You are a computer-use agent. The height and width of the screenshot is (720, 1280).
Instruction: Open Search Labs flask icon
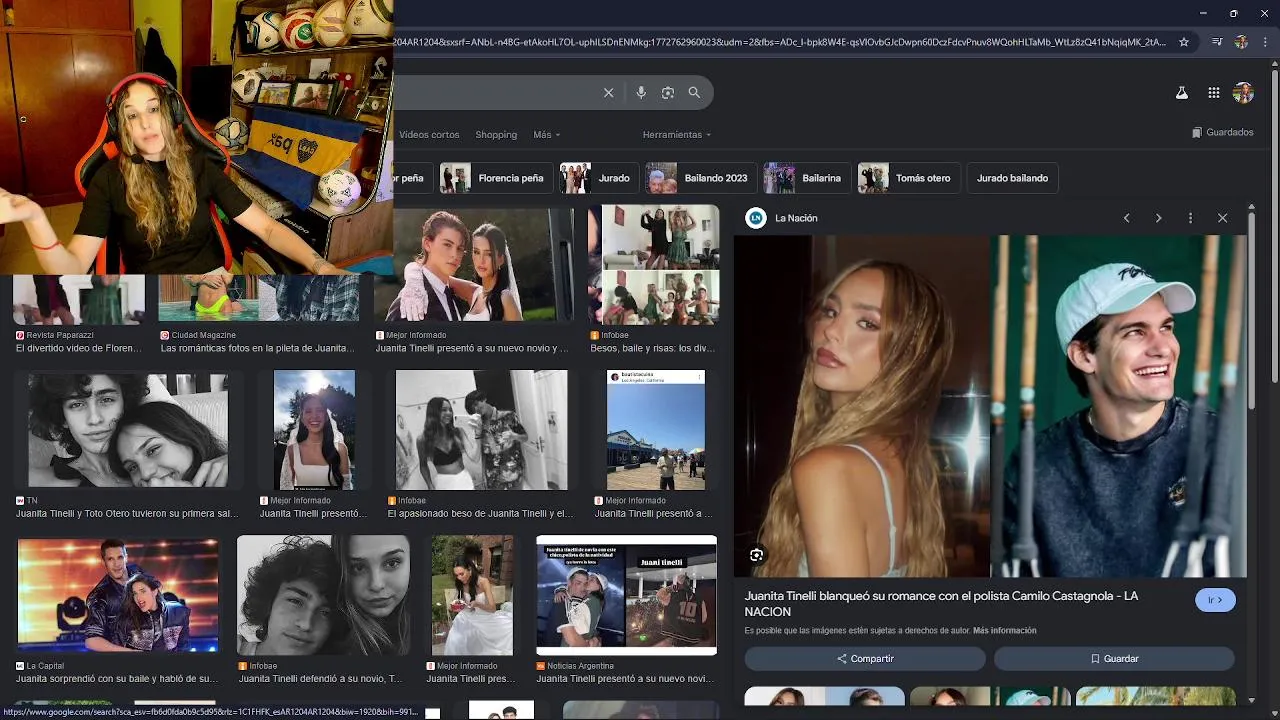pyautogui.click(x=1181, y=93)
